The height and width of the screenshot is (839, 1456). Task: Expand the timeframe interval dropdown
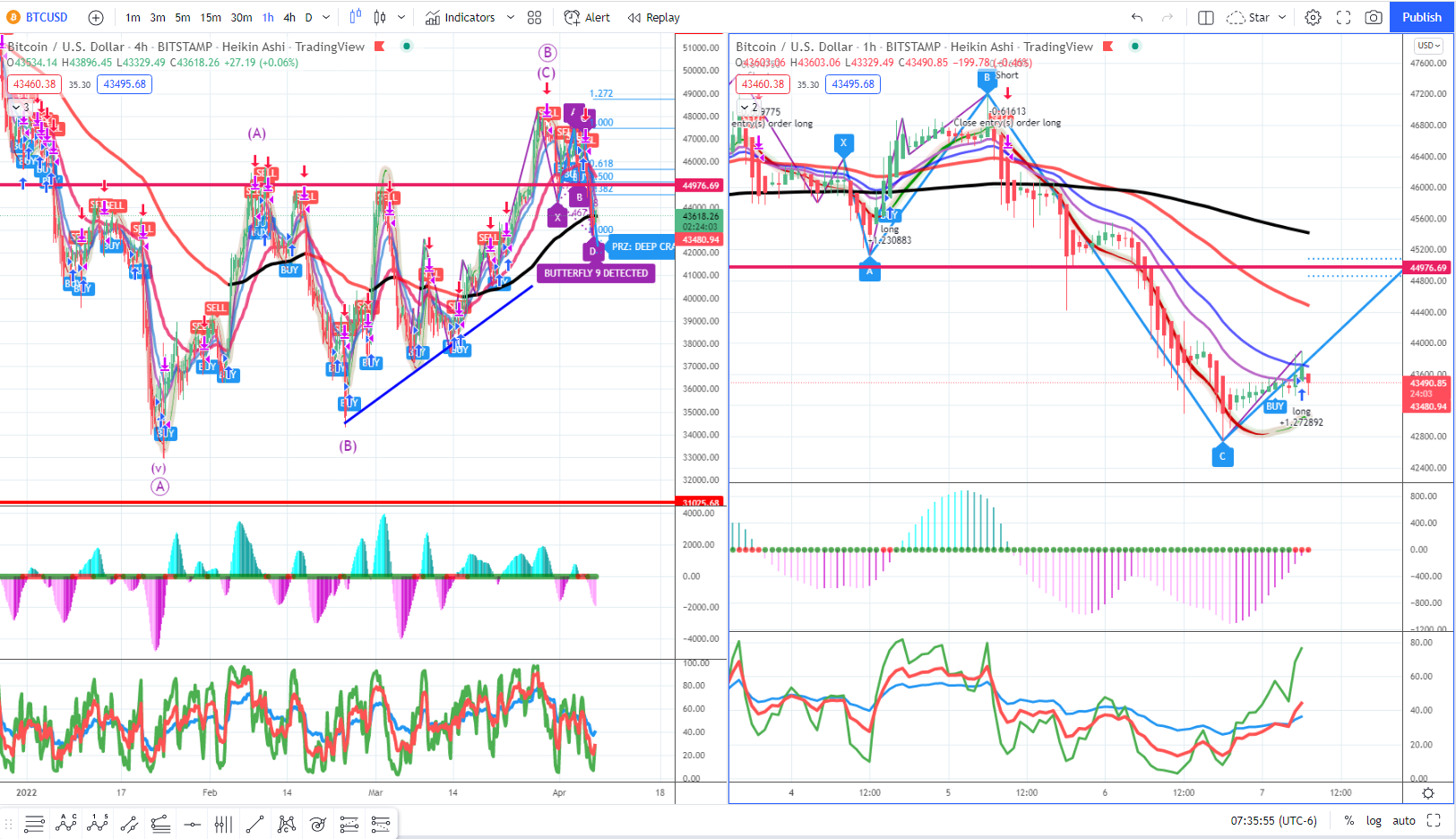tap(326, 17)
